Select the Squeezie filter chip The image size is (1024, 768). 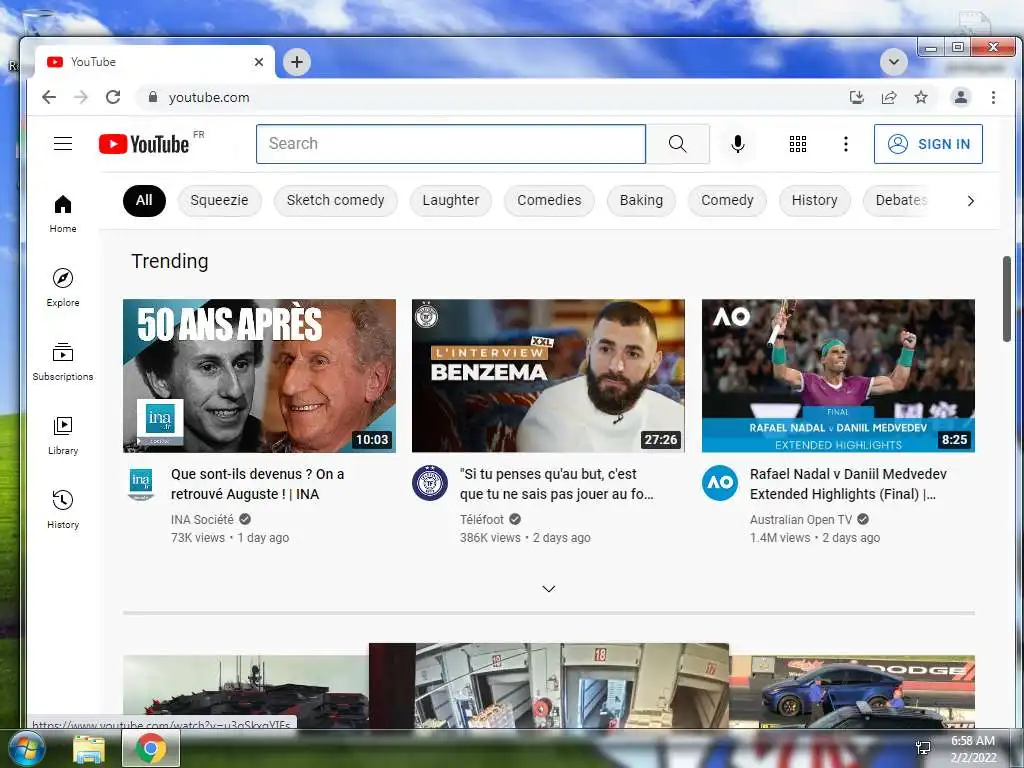[219, 200]
